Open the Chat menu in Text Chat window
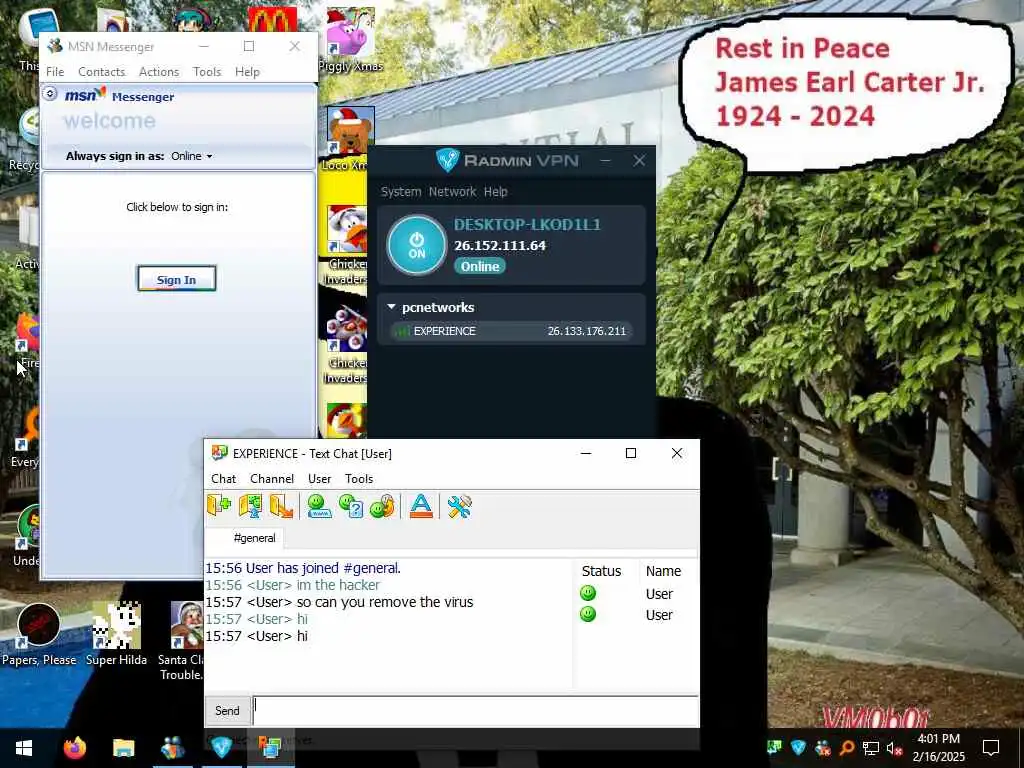 click(x=223, y=479)
